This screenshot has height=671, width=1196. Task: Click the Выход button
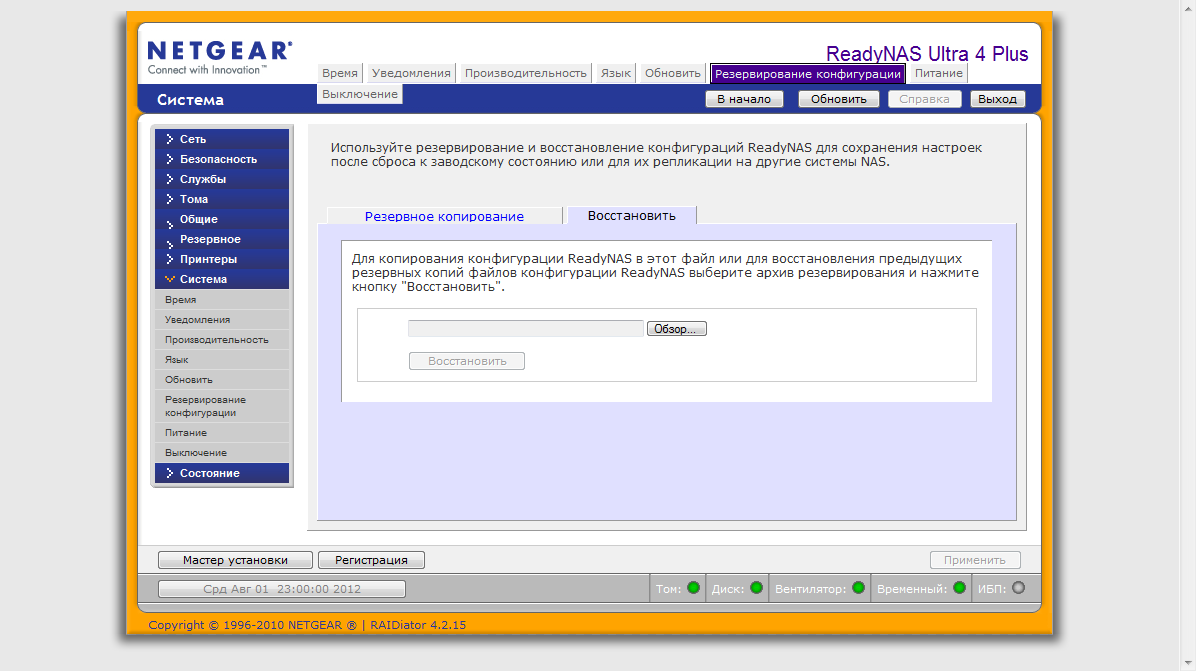pos(998,99)
